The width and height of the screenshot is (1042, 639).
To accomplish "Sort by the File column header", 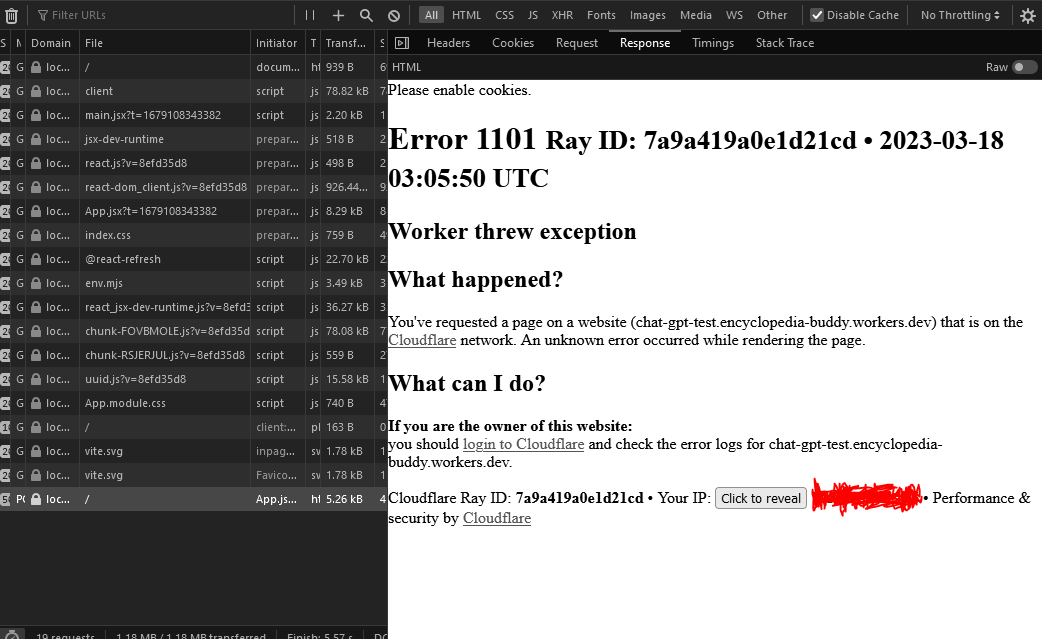I will pos(165,43).
